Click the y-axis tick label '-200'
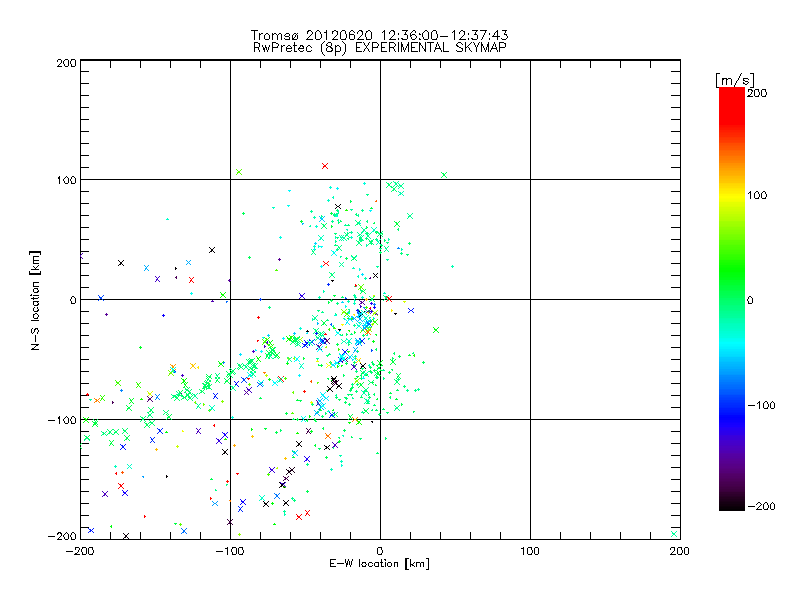800x600 pixels. tap(62, 536)
